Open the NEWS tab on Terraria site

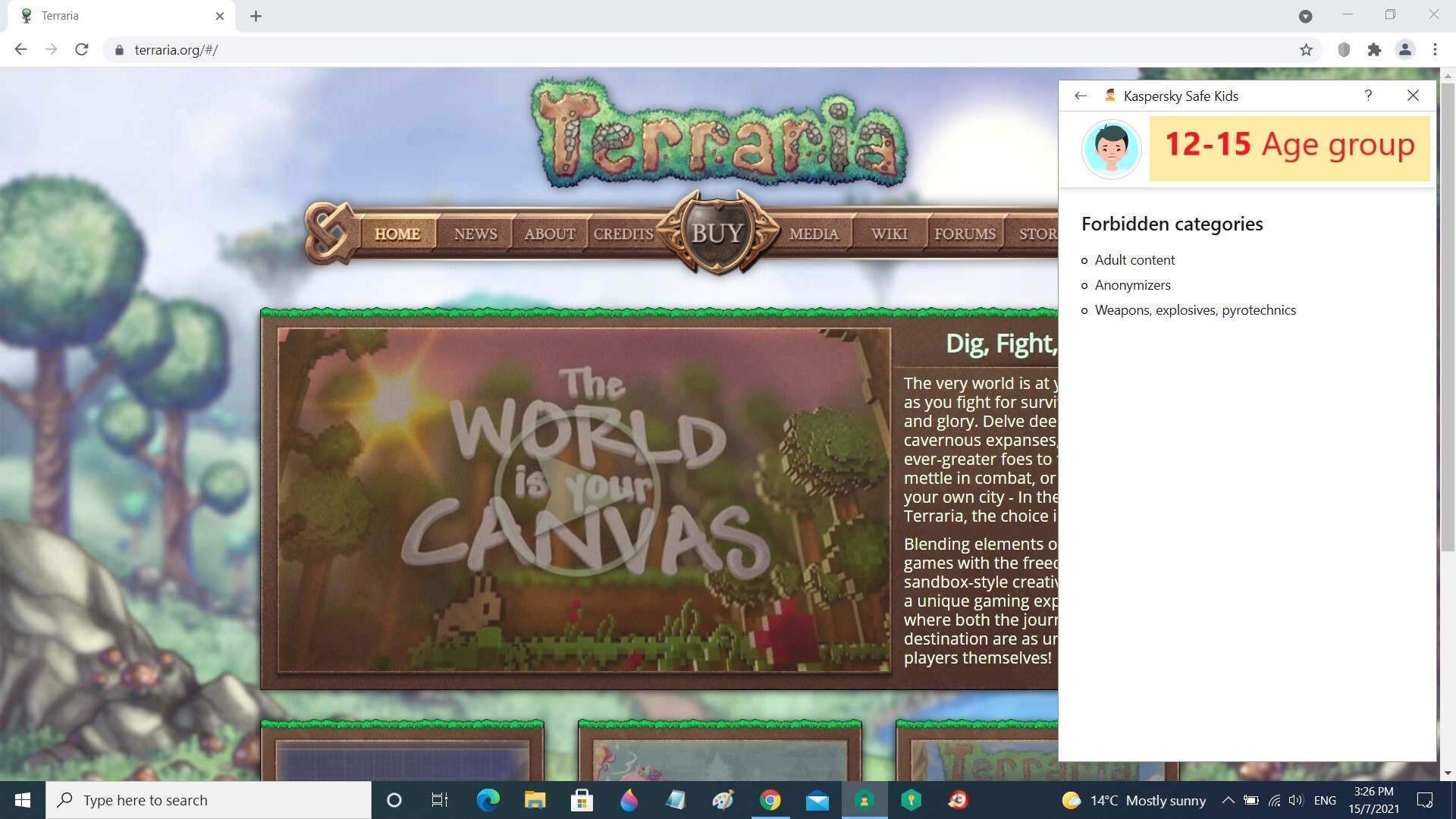[475, 234]
